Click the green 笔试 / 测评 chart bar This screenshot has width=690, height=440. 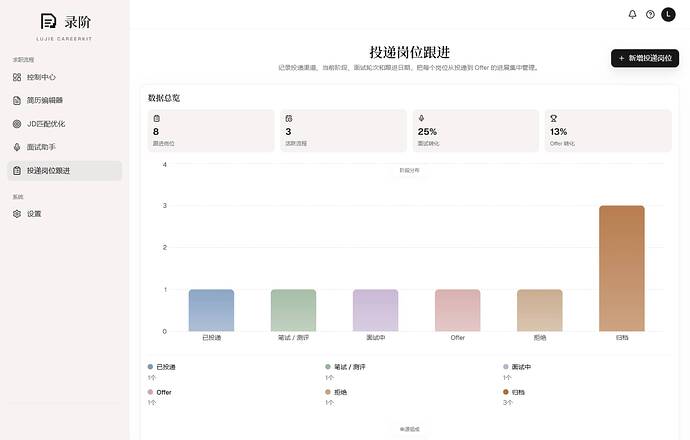(294, 310)
